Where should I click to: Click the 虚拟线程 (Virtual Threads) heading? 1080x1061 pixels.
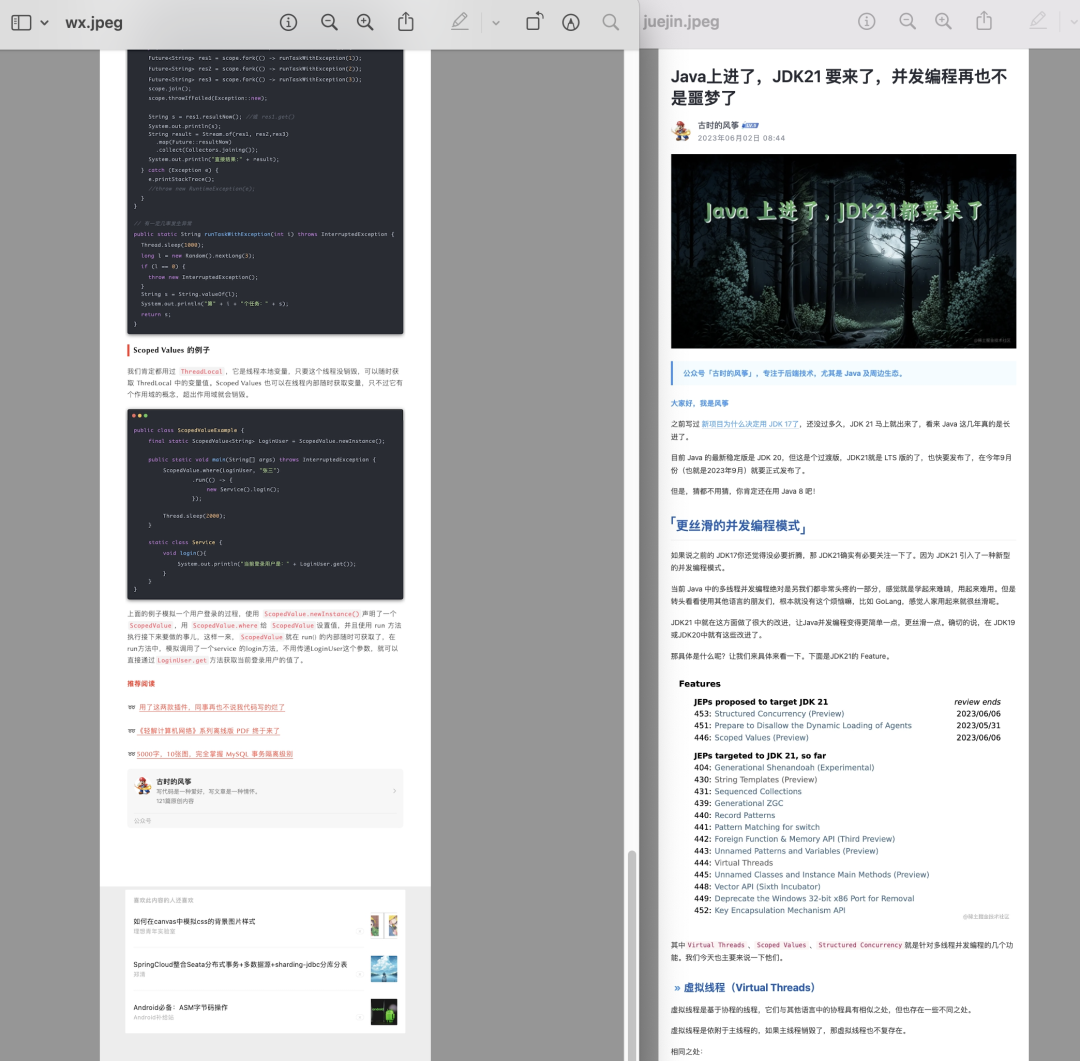pos(749,988)
